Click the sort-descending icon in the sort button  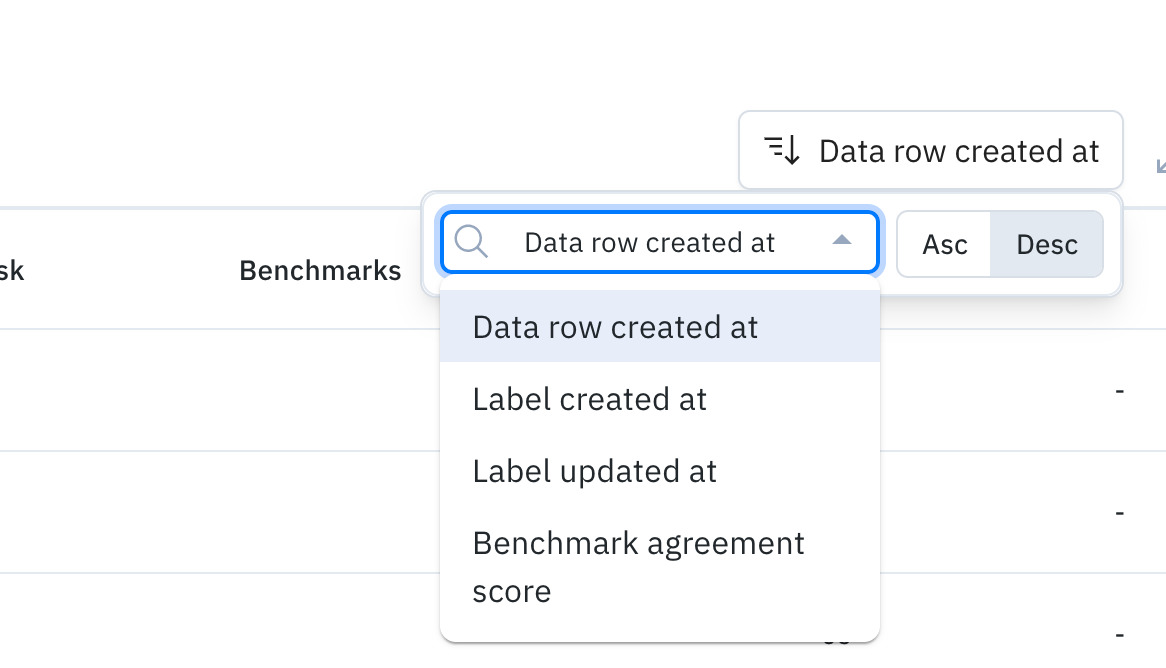(x=783, y=151)
